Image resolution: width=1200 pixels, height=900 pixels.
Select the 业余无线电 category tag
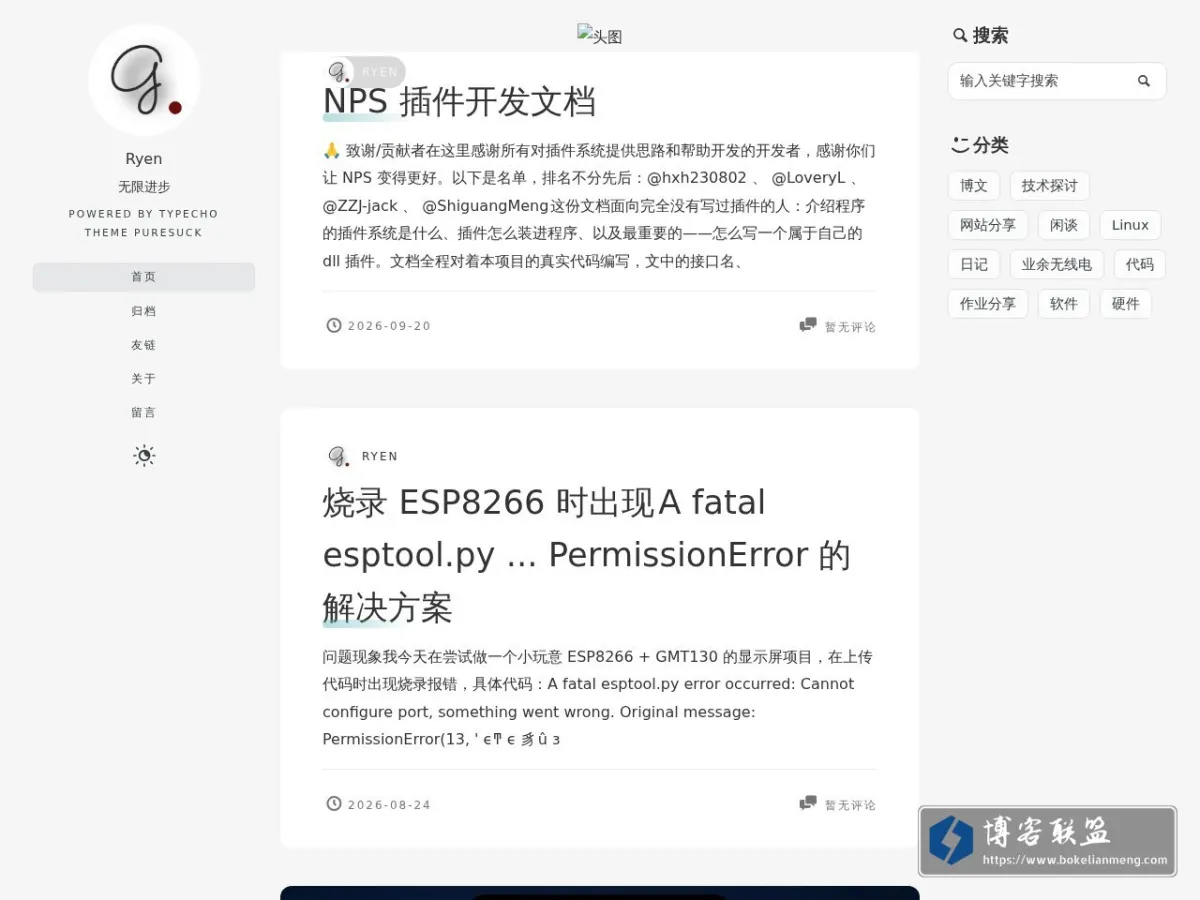[1057, 264]
